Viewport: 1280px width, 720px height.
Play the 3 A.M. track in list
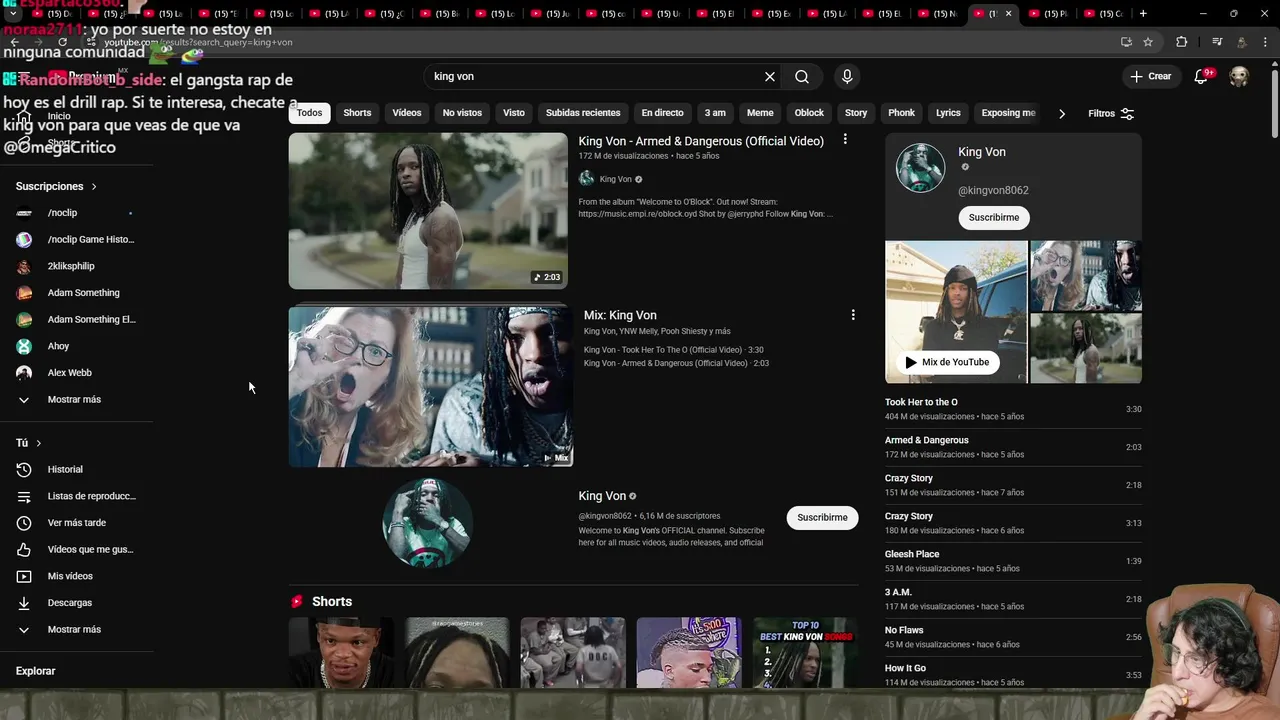click(1013, 599)
